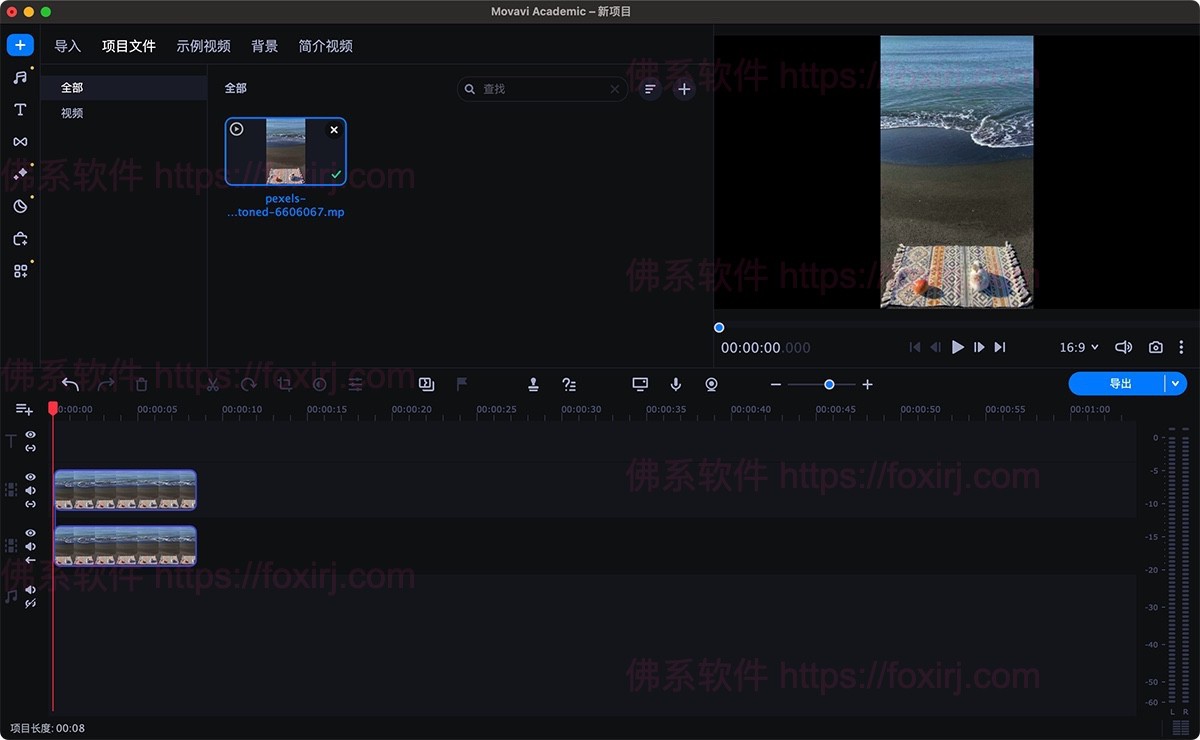Expand the export options chevron beside 导出

point(1175,383)
